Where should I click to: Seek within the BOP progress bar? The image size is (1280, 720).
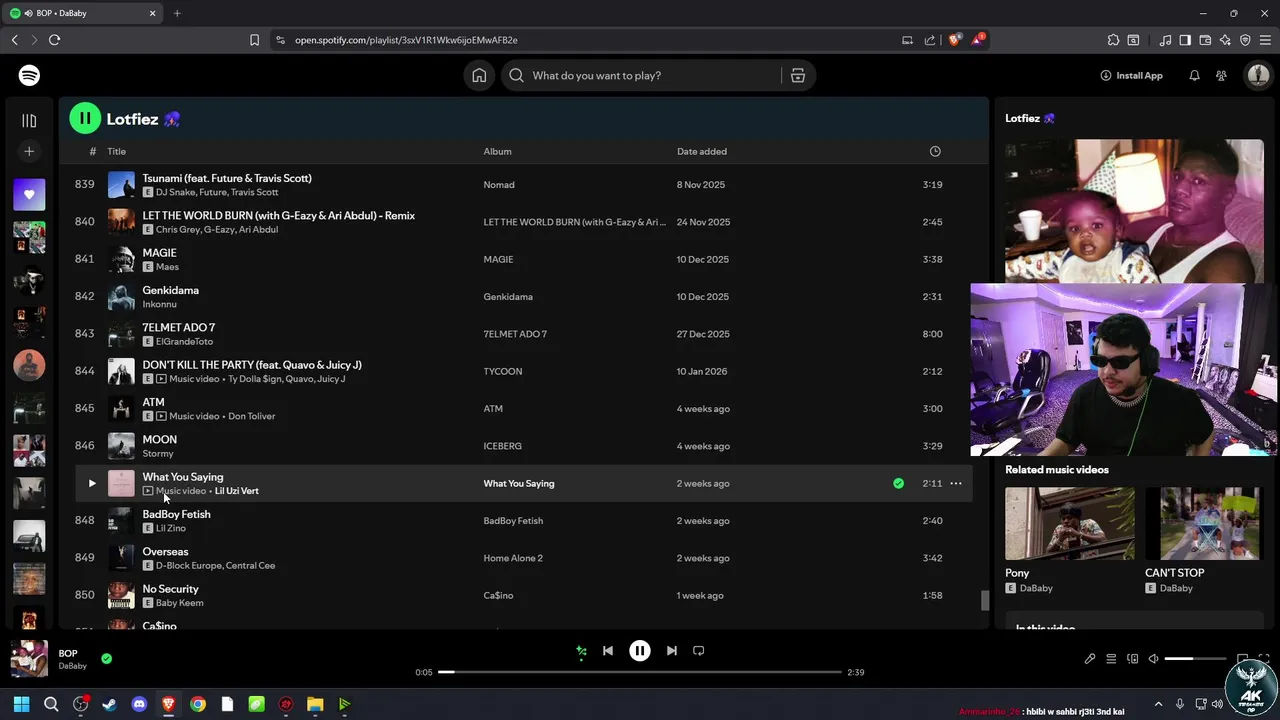point(640,672)
